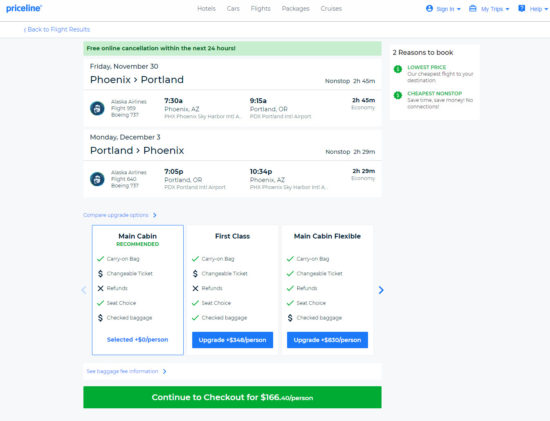Screen dimensions: 550x421
Task: Upgrade to Main Cabin Flexible fare
Action: [x=327, y=340]
